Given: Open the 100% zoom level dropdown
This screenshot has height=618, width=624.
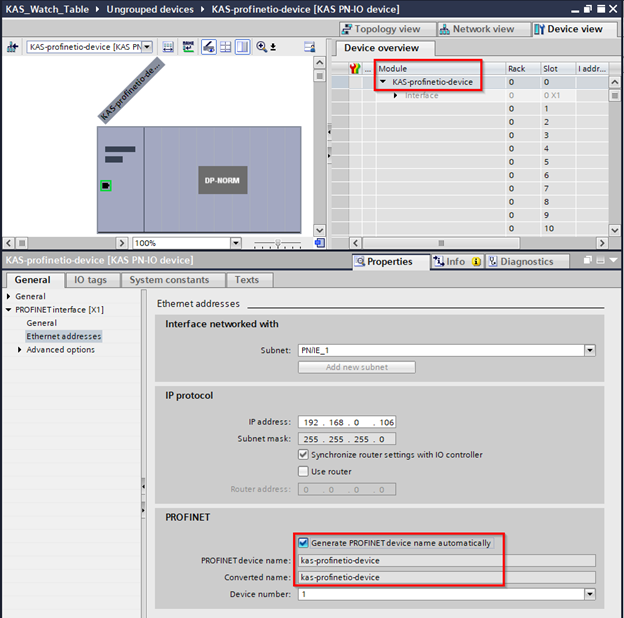Looking at the screenshot, I should 236,243.
